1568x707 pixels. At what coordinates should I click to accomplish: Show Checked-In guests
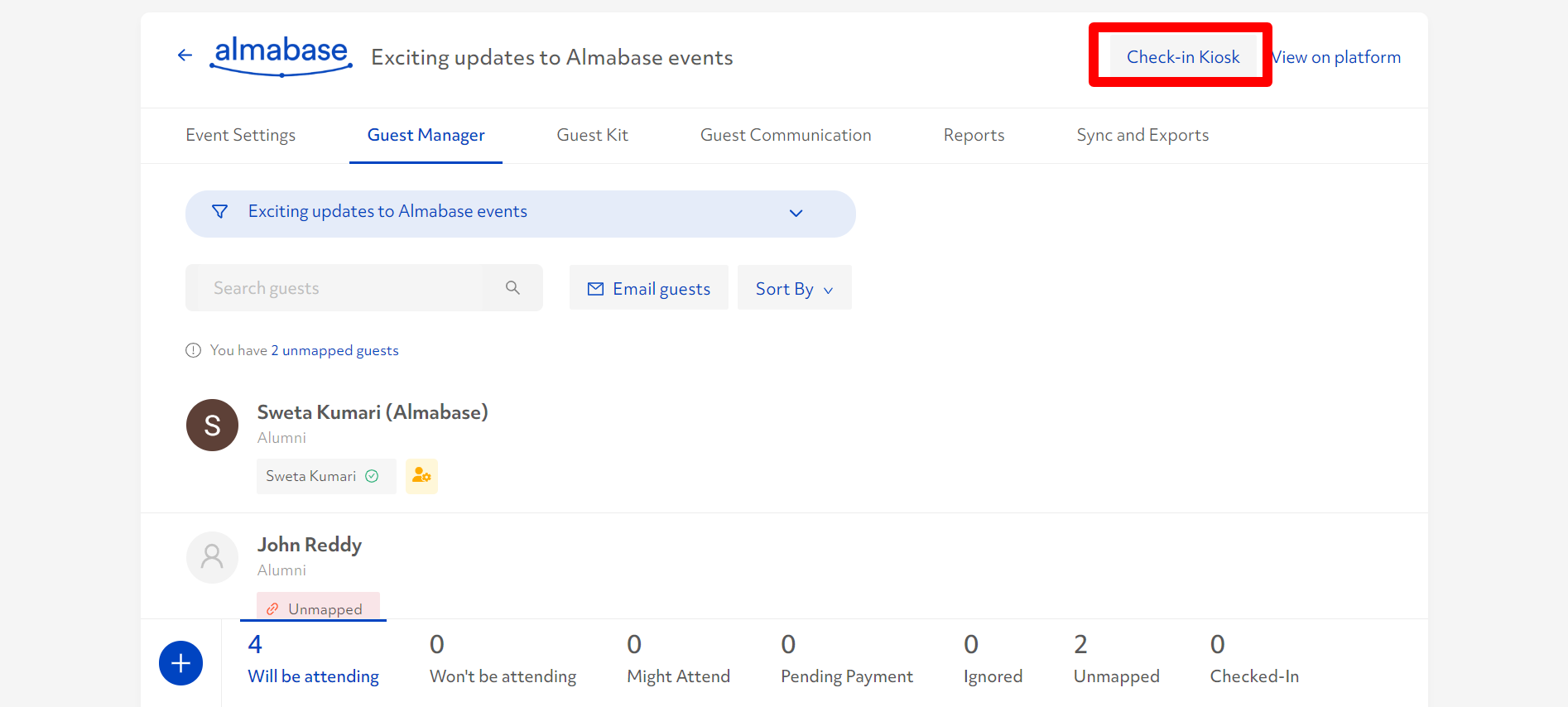pos(1254,660)
